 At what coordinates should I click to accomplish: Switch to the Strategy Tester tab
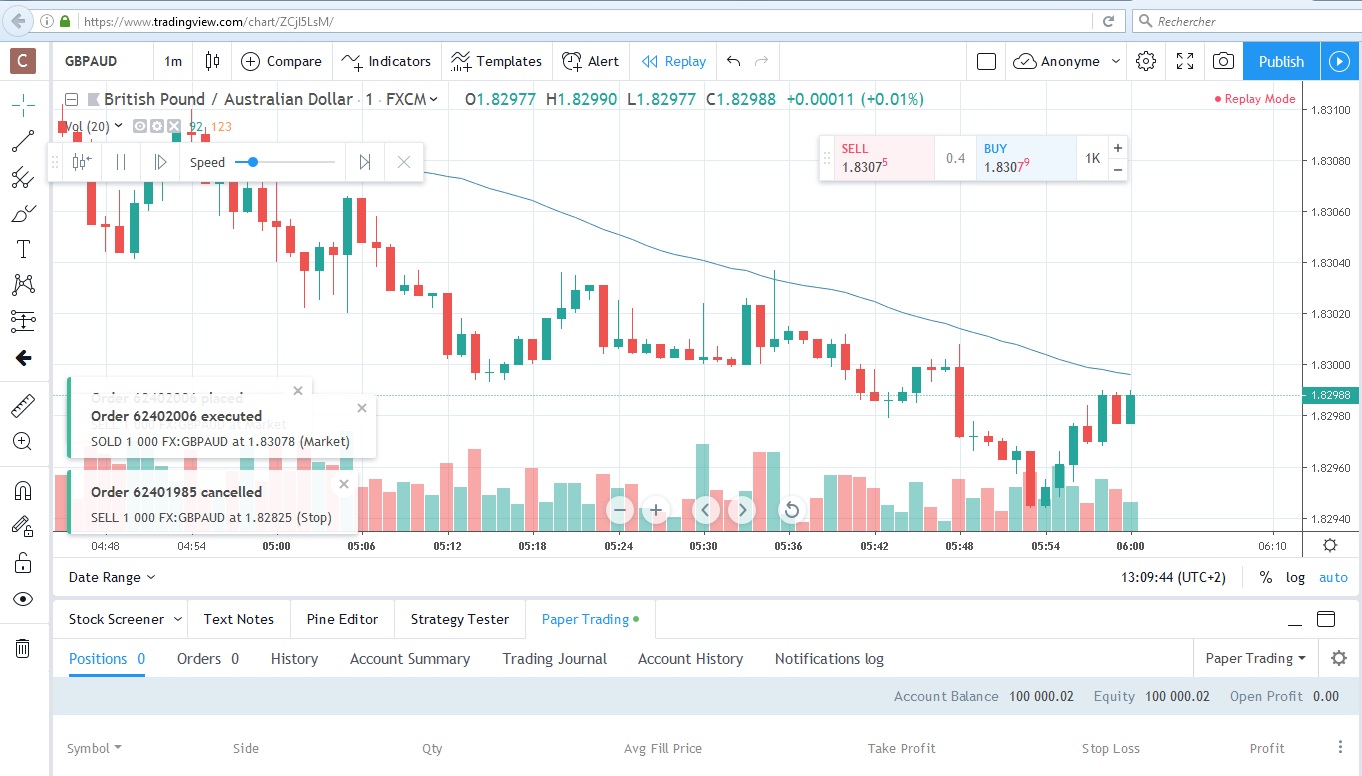click(459, 619)
